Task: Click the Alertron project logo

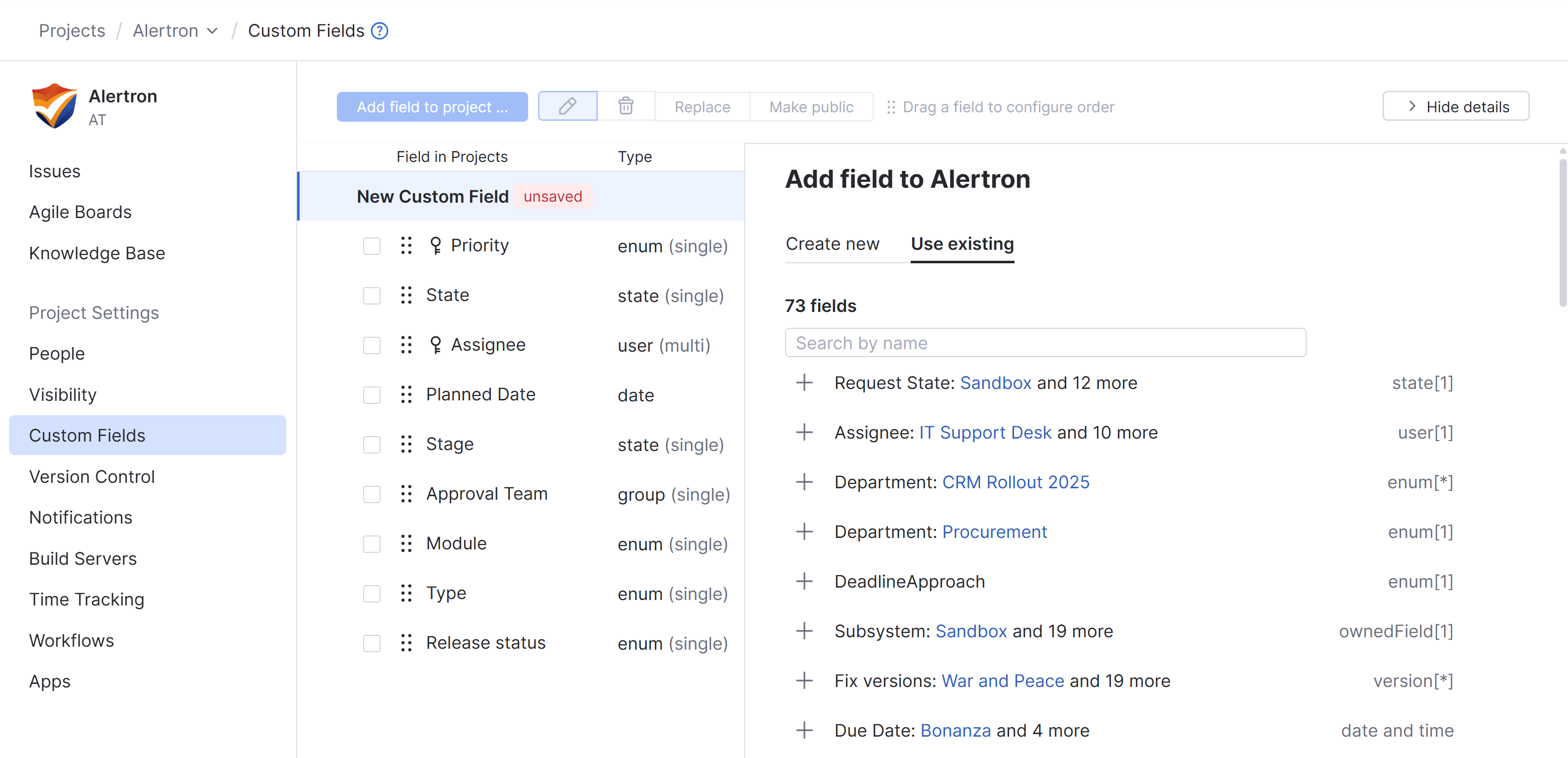Action: click(x=55, y=106)
